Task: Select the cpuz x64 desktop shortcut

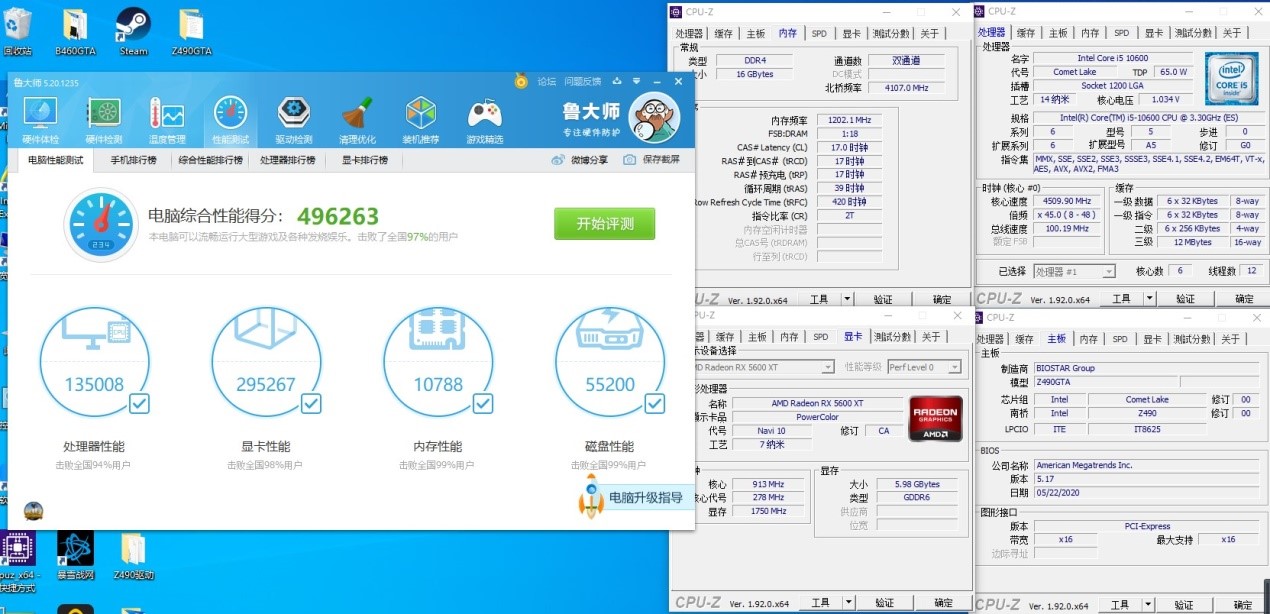Action: [x=17, y=562]
